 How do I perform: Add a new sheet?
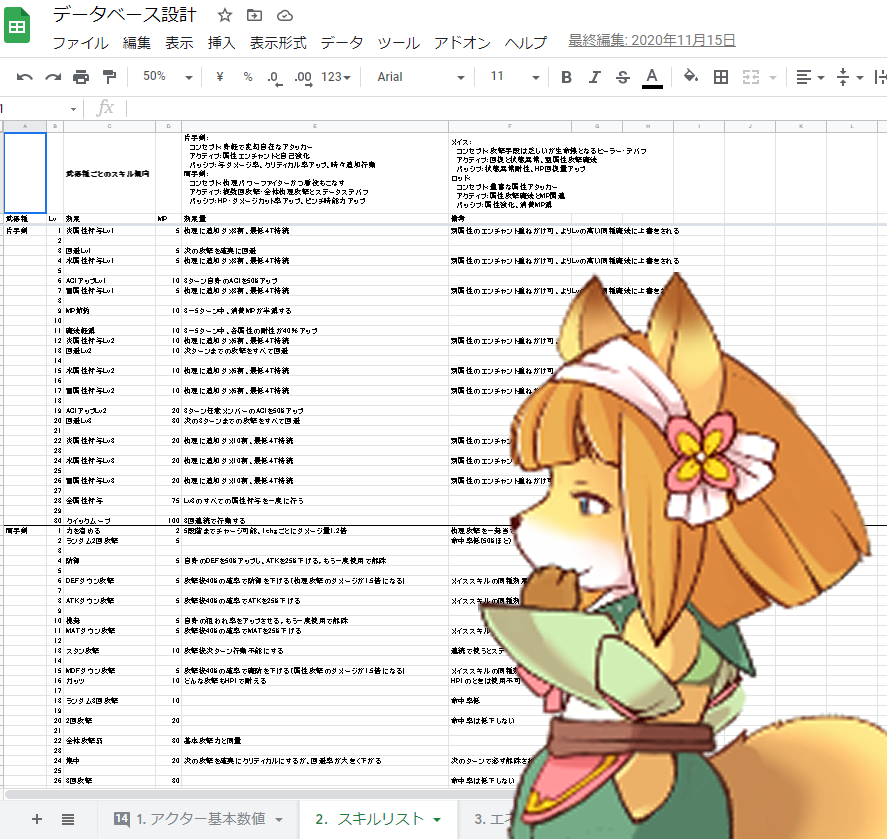[x=37, y=819]
